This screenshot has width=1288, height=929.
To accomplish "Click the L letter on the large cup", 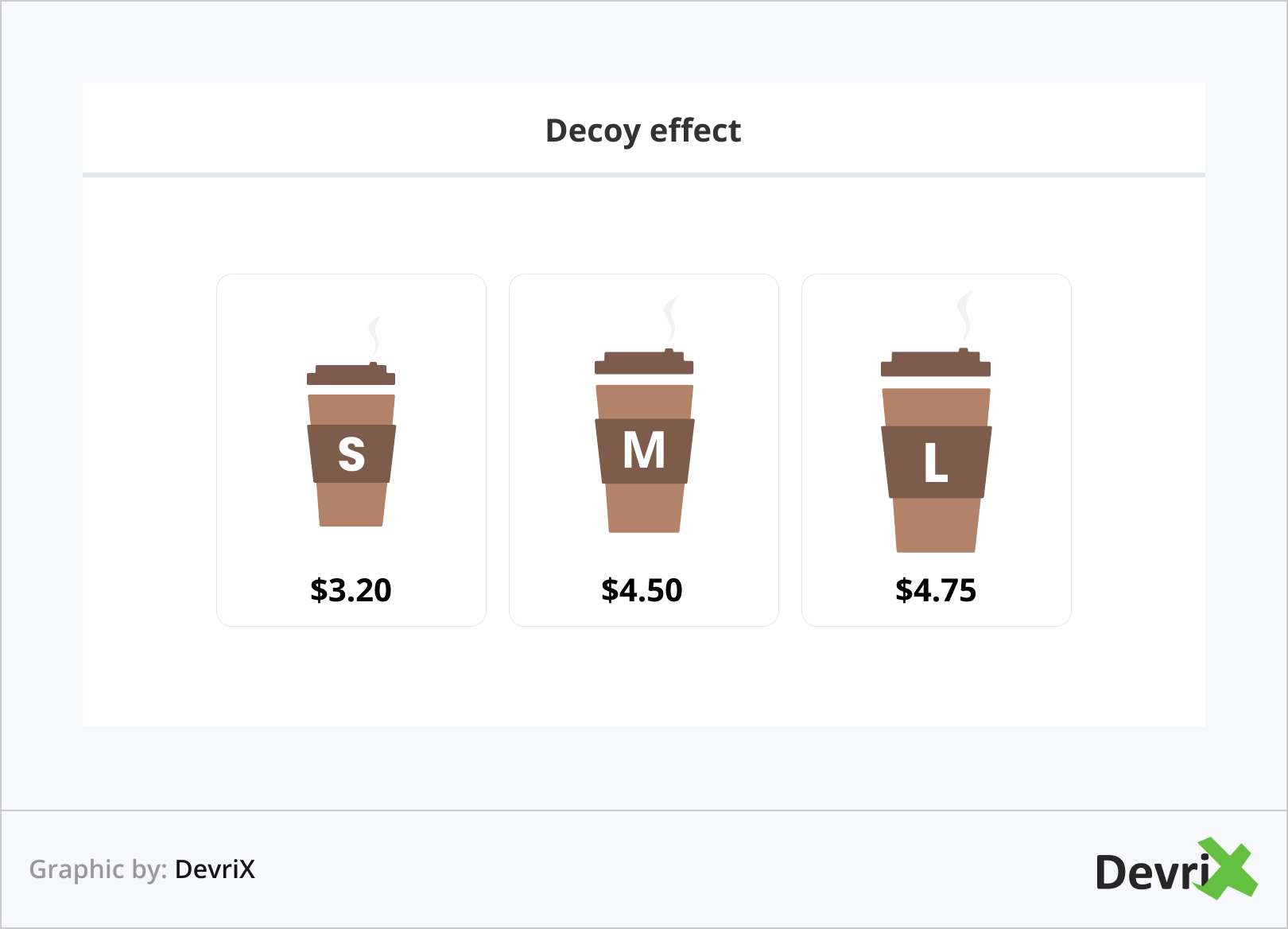I will [x=936, y=463].
